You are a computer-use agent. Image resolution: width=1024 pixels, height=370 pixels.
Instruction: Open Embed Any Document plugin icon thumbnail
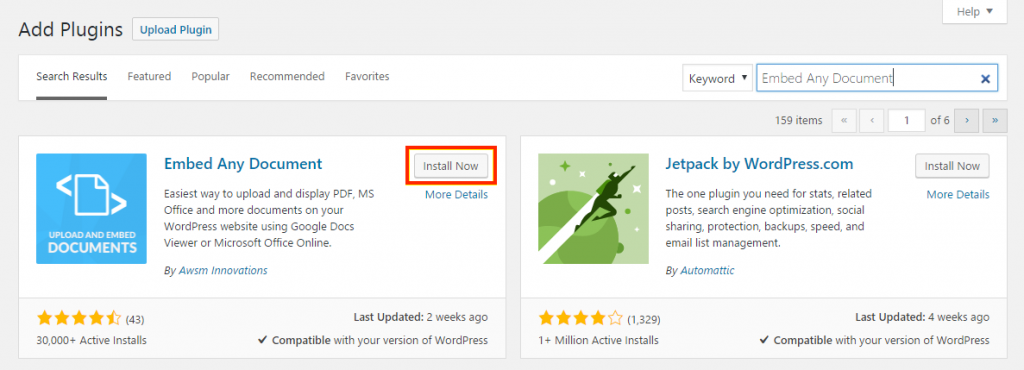pos(91,209)
